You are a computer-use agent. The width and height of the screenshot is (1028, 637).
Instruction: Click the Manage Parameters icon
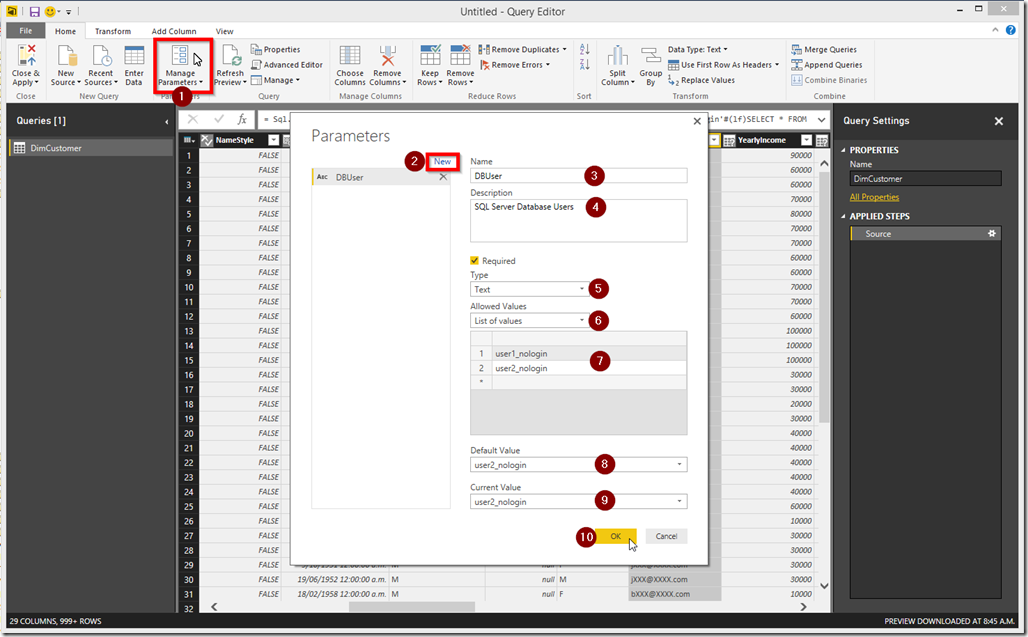[180, 56]
